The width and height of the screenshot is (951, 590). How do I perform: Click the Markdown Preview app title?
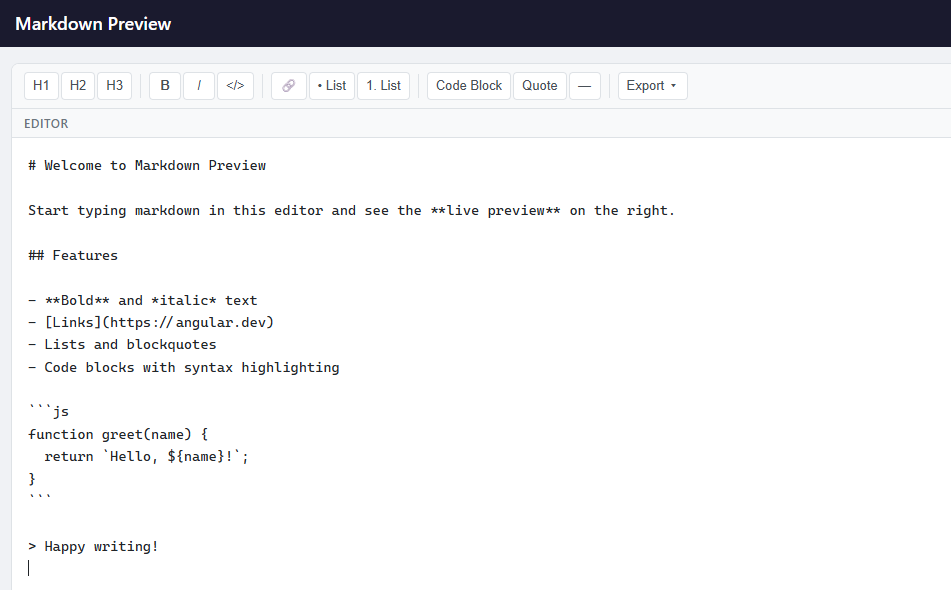pos(93,24)
